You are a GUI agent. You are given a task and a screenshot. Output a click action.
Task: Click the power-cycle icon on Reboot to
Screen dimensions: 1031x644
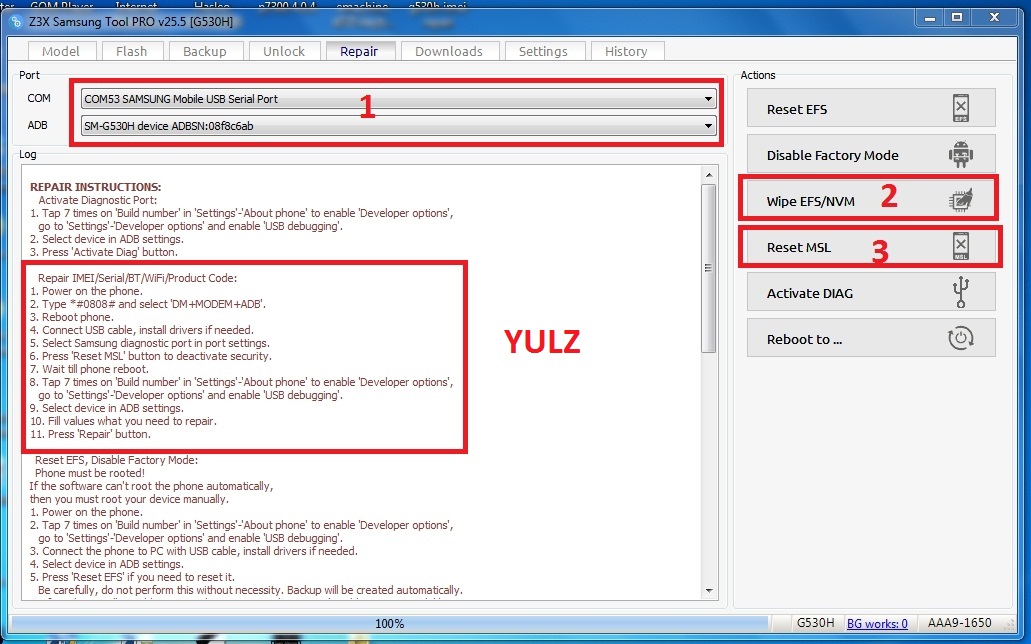coord(961,338)
